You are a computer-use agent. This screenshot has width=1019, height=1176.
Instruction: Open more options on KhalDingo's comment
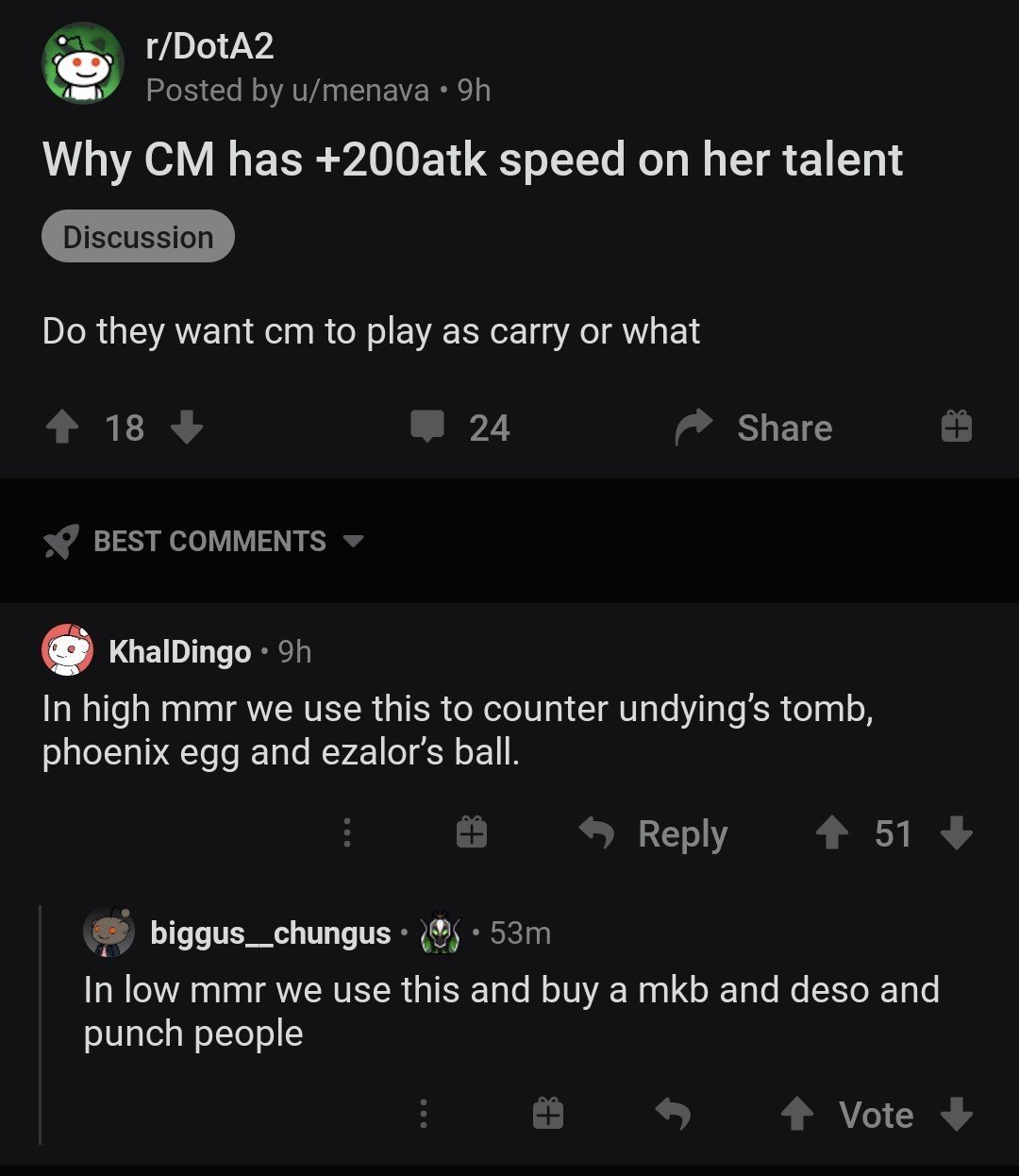347,832
